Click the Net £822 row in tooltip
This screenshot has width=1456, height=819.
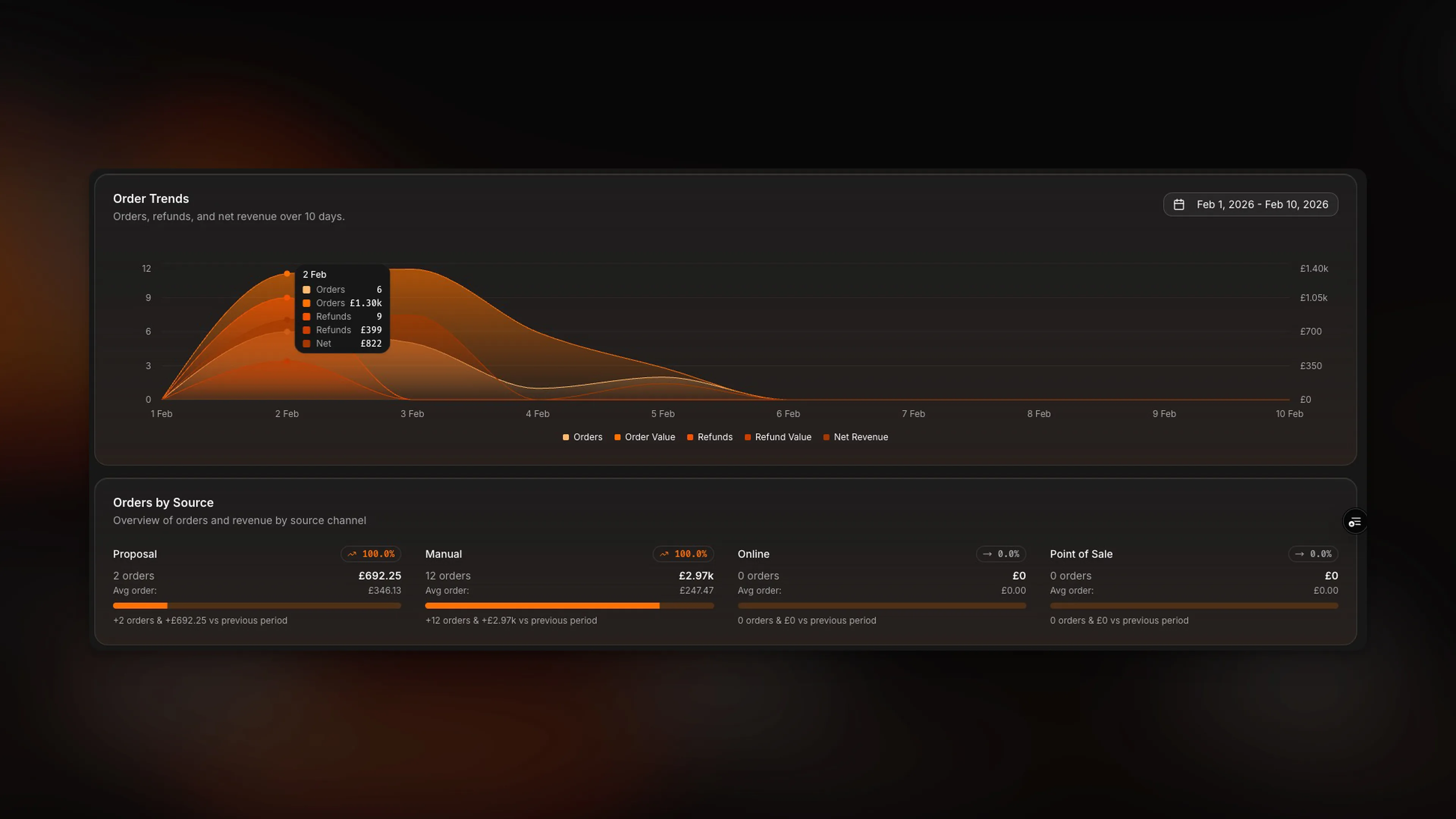pyautogui.click(x=342, y=344)
